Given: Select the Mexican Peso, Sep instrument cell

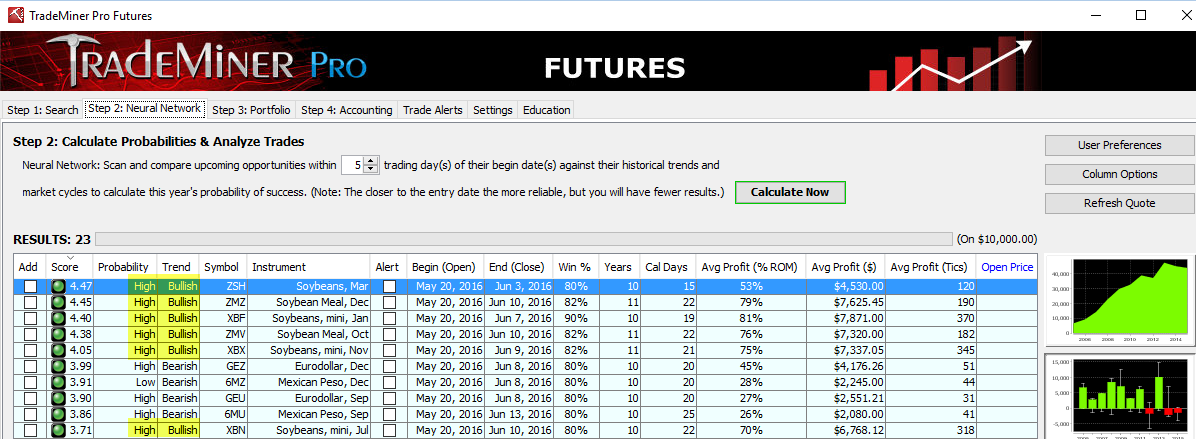Looking at the screenshot, I should (308, 415).
